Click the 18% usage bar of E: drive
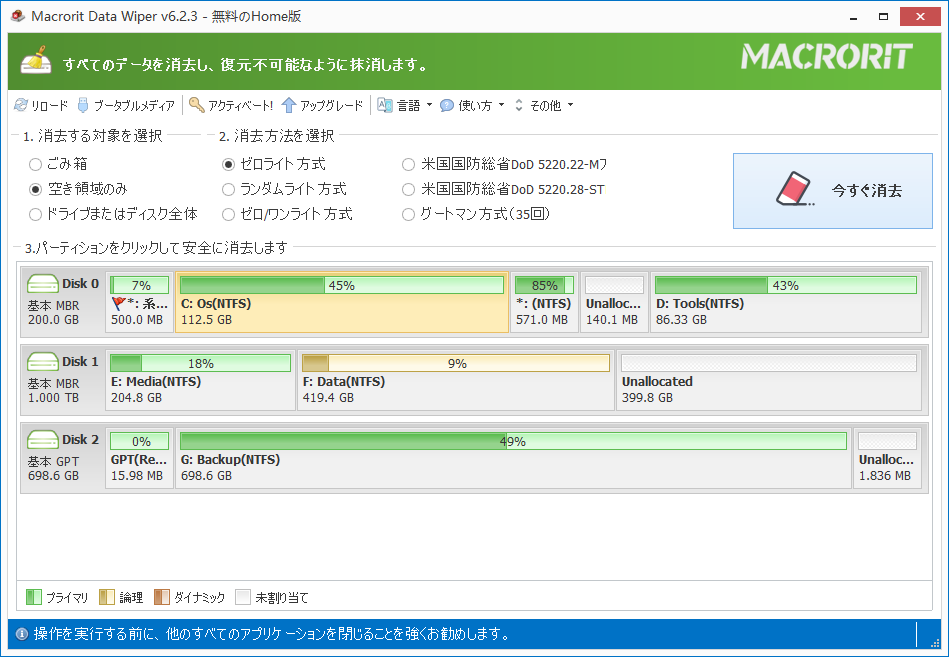The height and width of the screenshot is (657, 949). pyautogui.click(x=200, y=363)
